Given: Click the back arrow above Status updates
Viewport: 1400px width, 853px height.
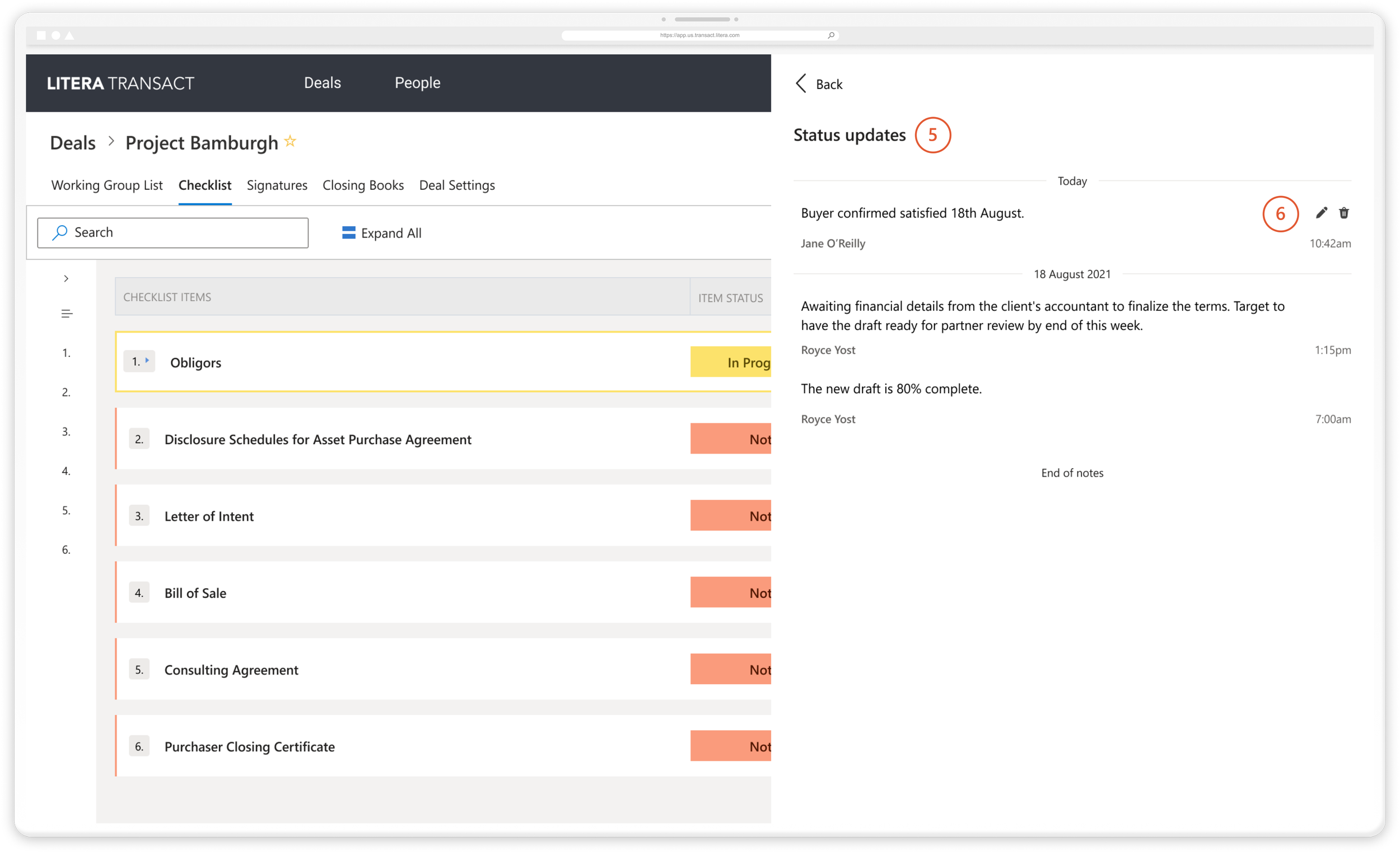Looking at the screenshot, I should [x=801, y=83].
